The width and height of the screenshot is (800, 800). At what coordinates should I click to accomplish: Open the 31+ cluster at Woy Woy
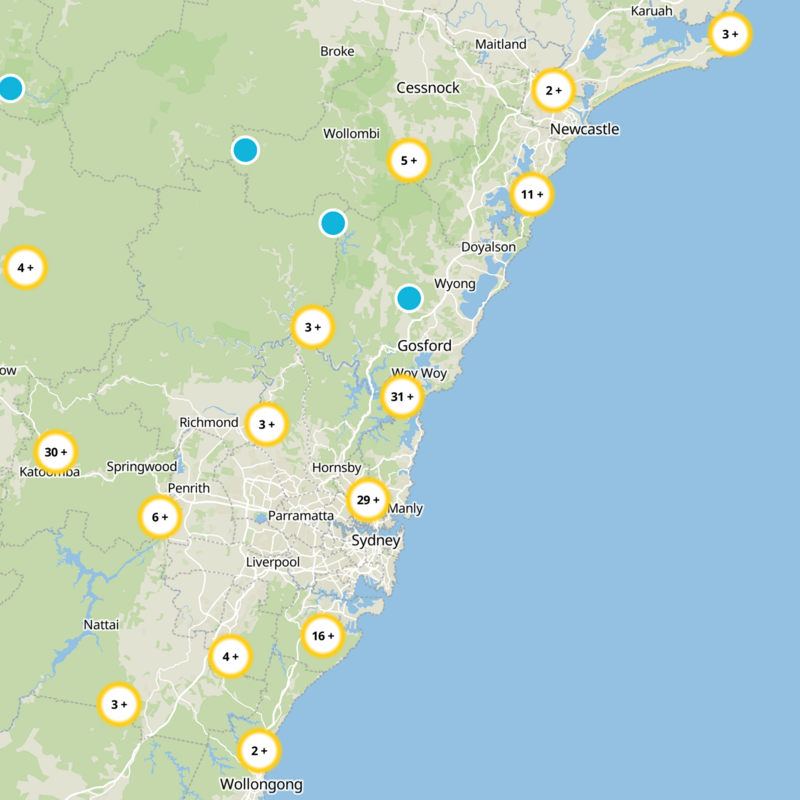click(402, 396)
